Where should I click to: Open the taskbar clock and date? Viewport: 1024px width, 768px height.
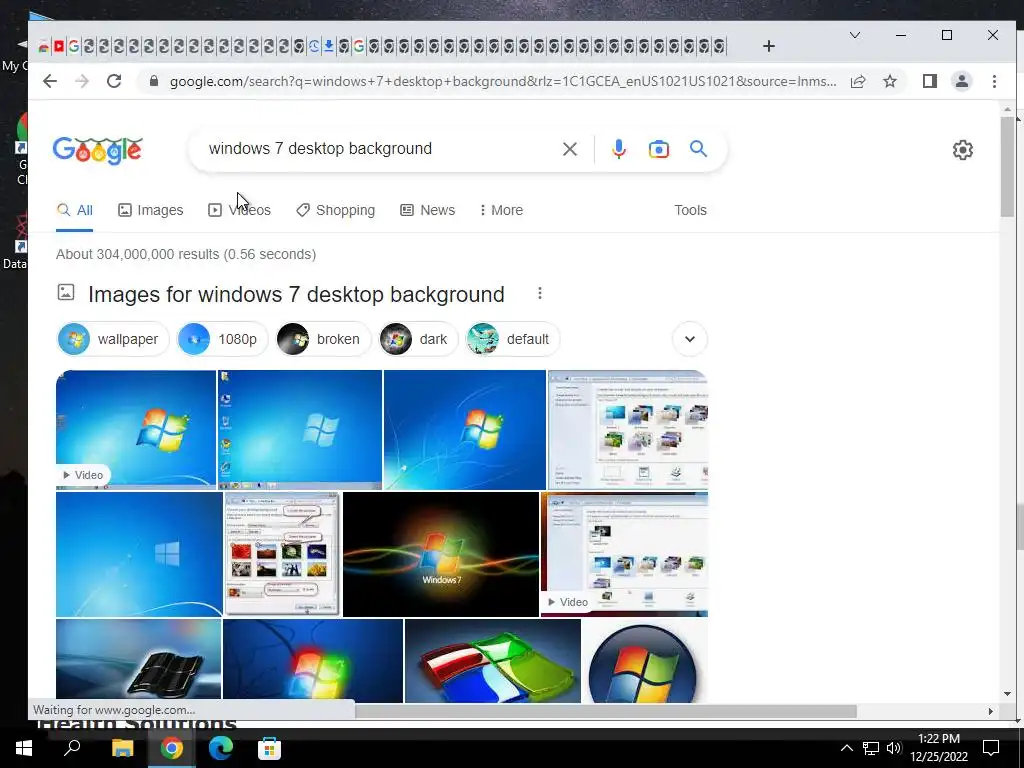point(939,748)
